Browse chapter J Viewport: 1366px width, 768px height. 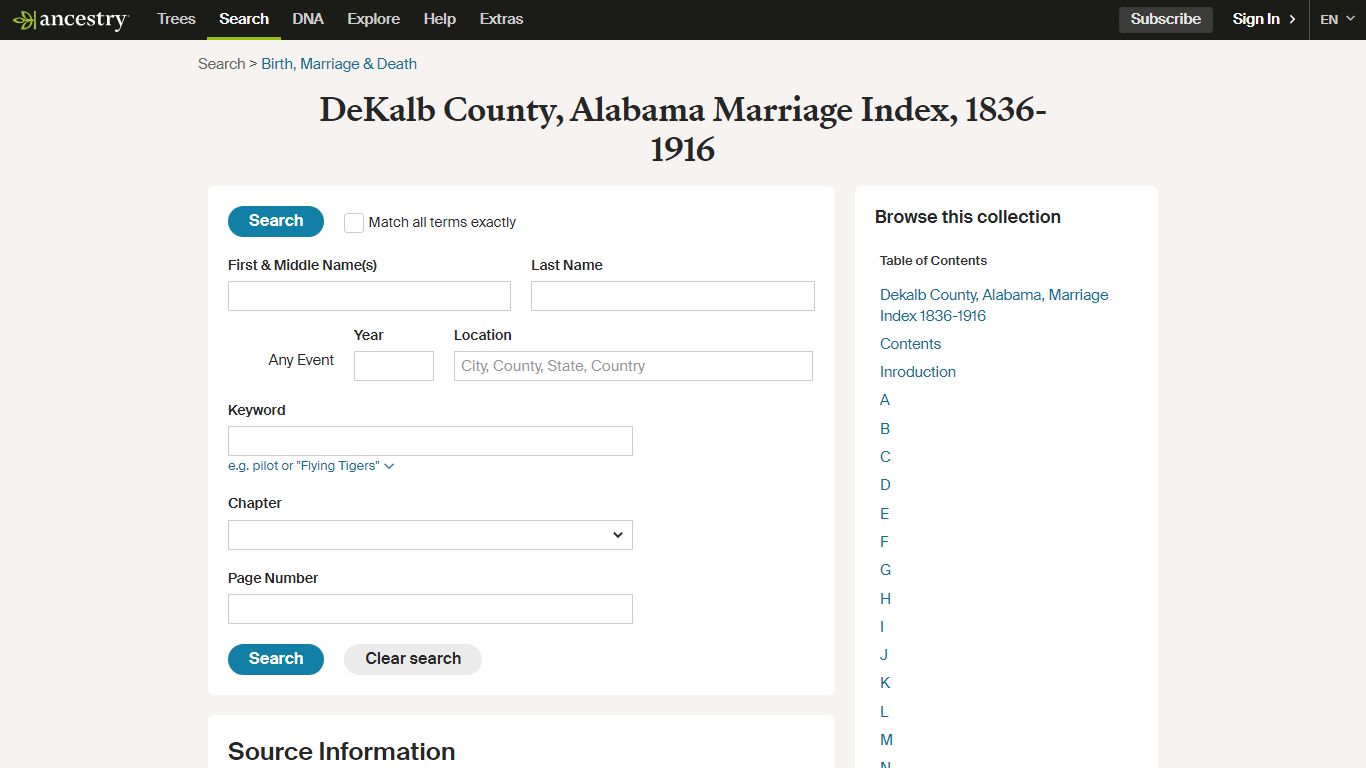click(884, 655)
